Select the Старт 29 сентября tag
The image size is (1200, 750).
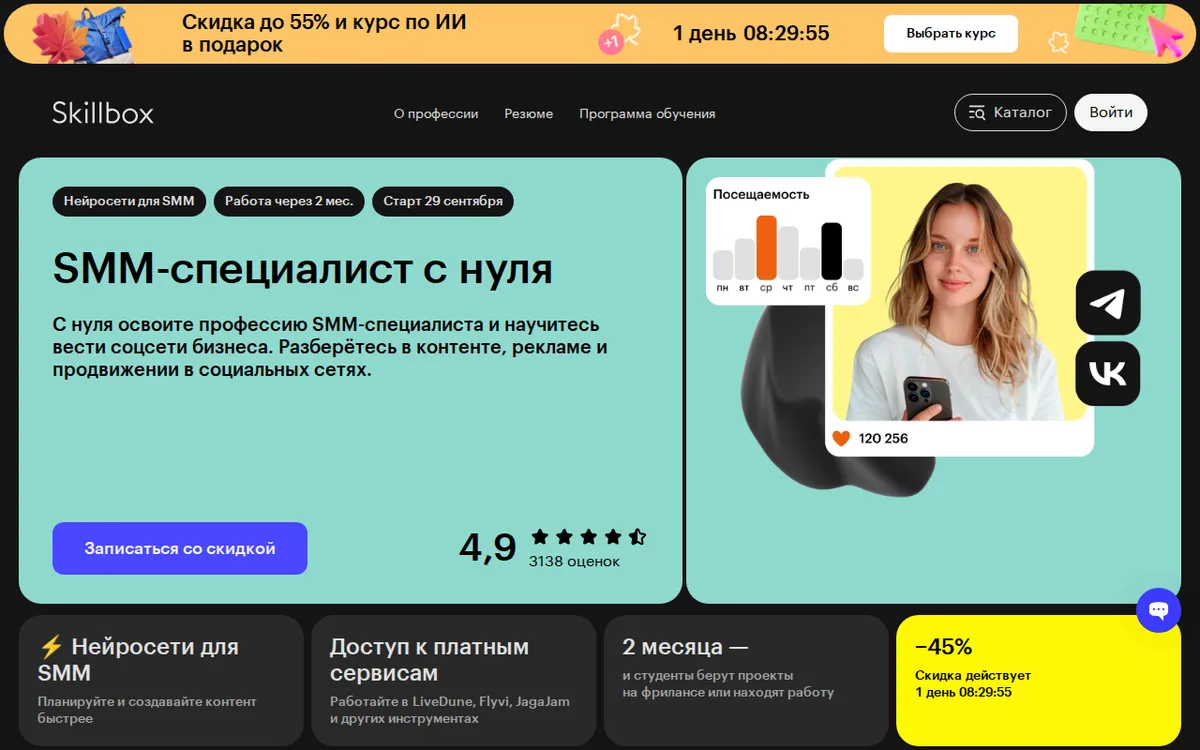click(443, 201)
